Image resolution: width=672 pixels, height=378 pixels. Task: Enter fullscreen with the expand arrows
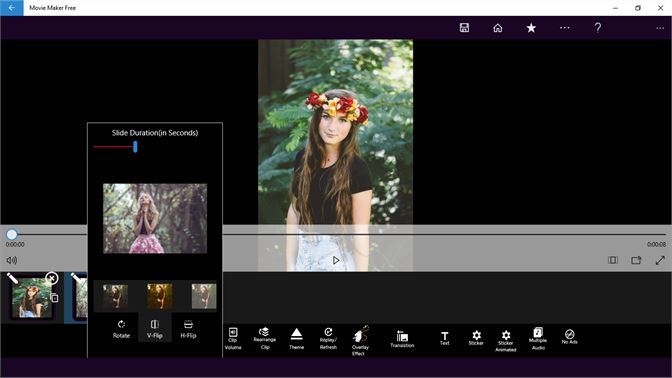(660, 260)
